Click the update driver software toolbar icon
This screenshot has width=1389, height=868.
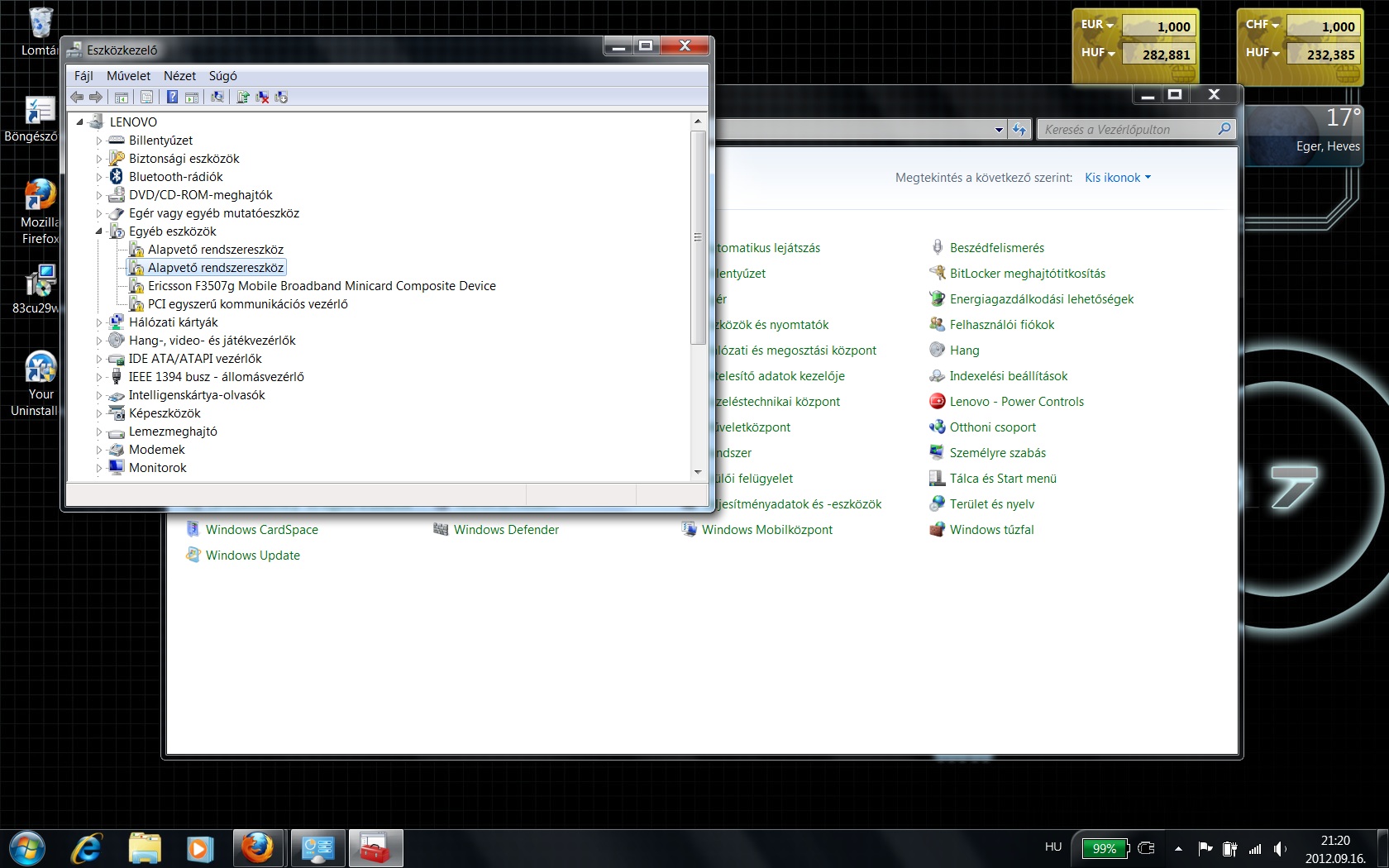pyautogui.click(x=243, y=97)
